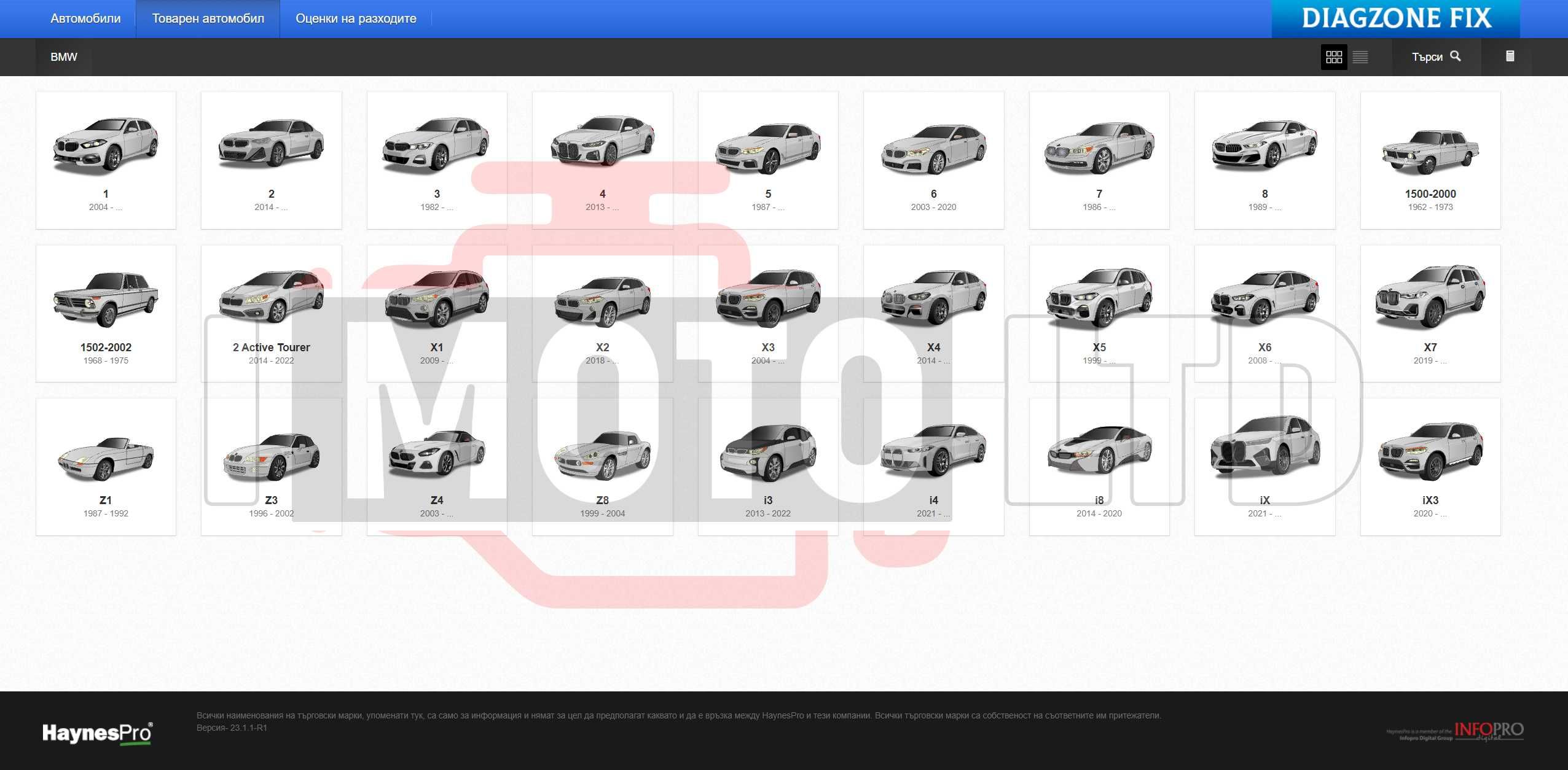This screenshot has height=770, width=1568.
Task: Switch to list view layout
Action: pyautogui.click(x=1361, y=56)
